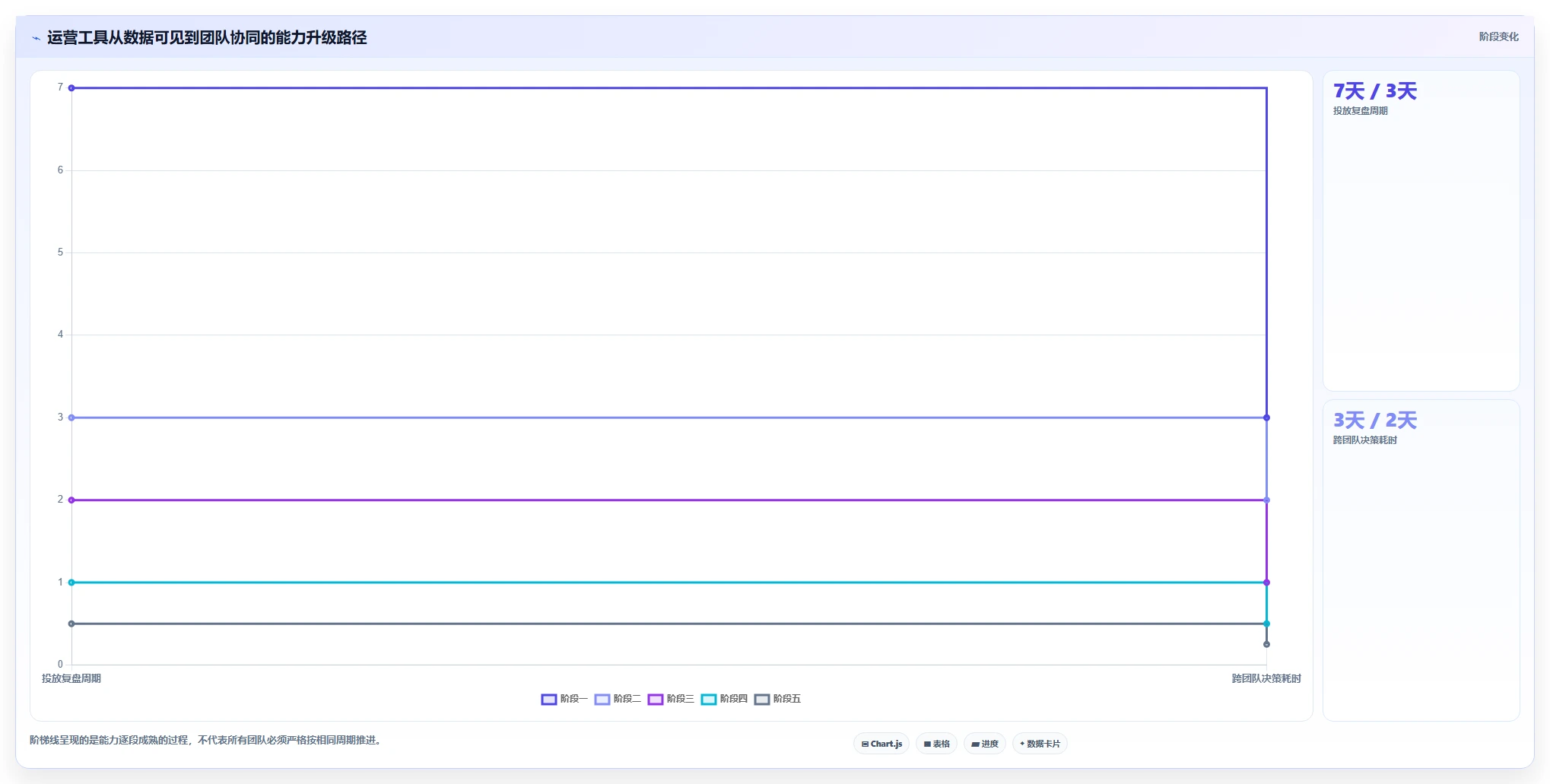1550x784 pixels.
Task: Click the y-axis tick label 7
Action: point(60,87)
